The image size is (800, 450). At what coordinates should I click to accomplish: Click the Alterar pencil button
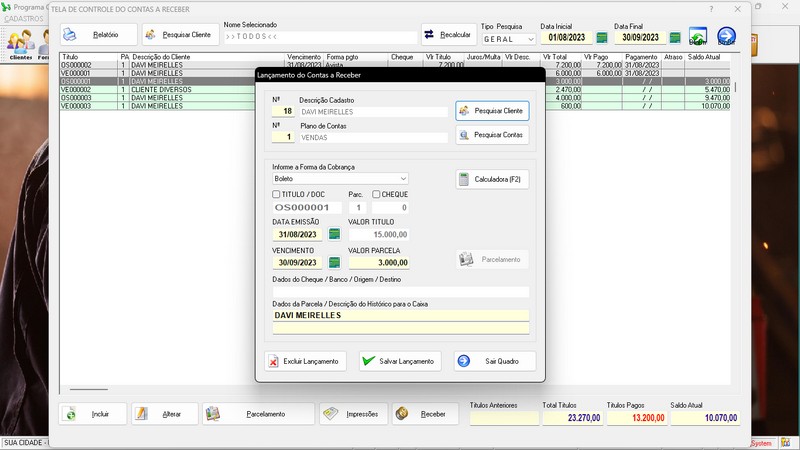165,414
